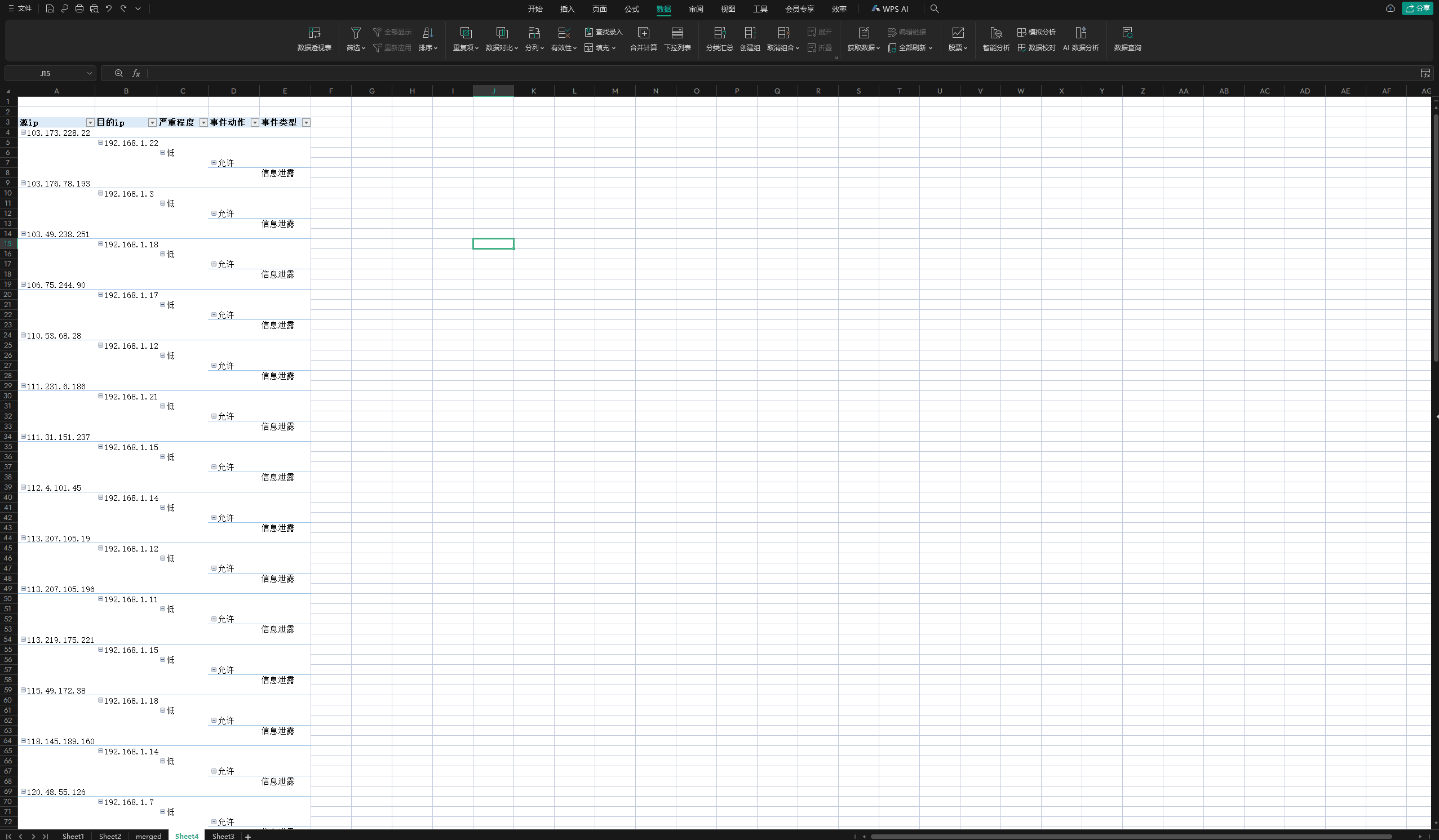Click the 查找录入 button

[604, 32]
